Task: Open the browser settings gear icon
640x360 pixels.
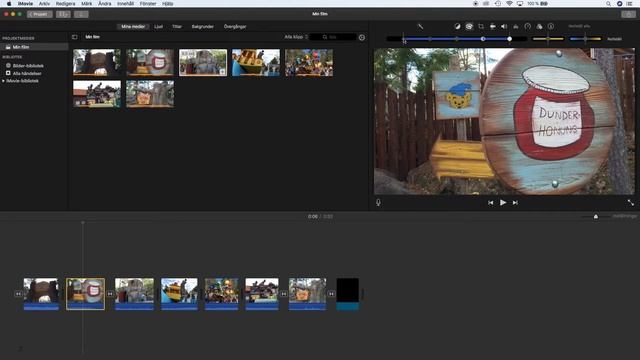Action: point(362,37)
